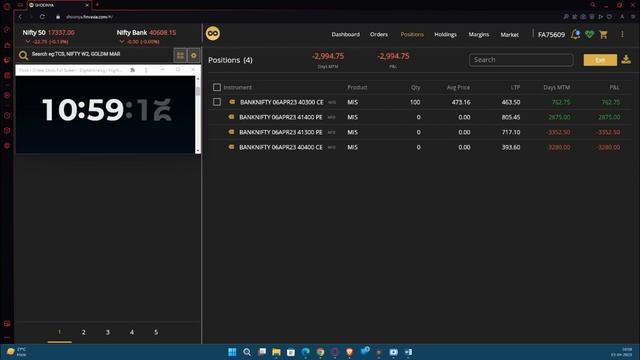Open the three-dot account menu

tap(622, 35)
